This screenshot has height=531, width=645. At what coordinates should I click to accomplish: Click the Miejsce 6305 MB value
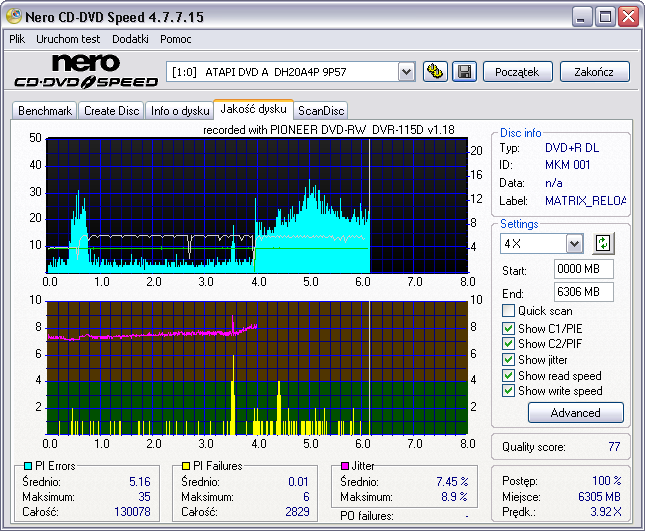point(599,496)
